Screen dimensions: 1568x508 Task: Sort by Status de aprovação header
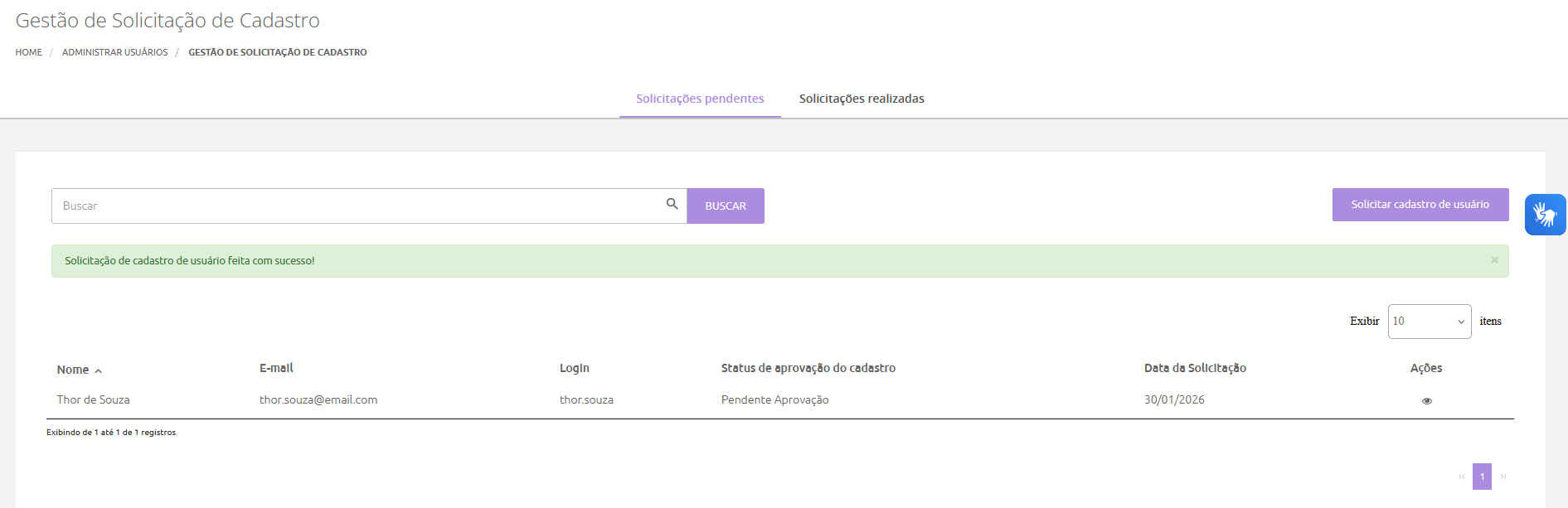coord(808,368)
